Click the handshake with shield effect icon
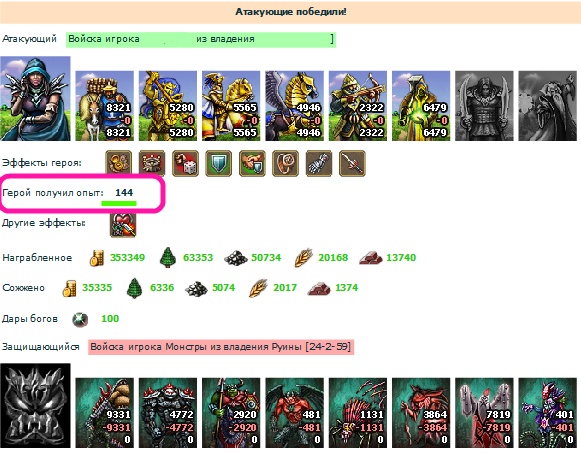Screen dimensions: 581x453 pos(252,163)
